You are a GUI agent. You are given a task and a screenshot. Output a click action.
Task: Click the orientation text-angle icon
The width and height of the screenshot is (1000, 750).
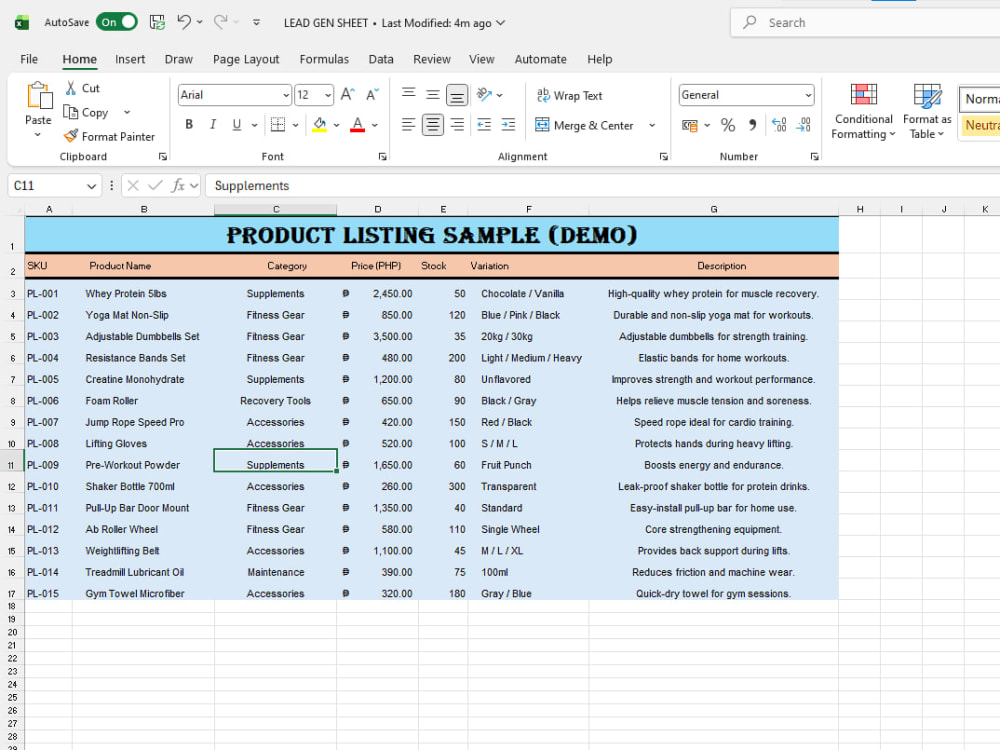(x=485, y=95)
